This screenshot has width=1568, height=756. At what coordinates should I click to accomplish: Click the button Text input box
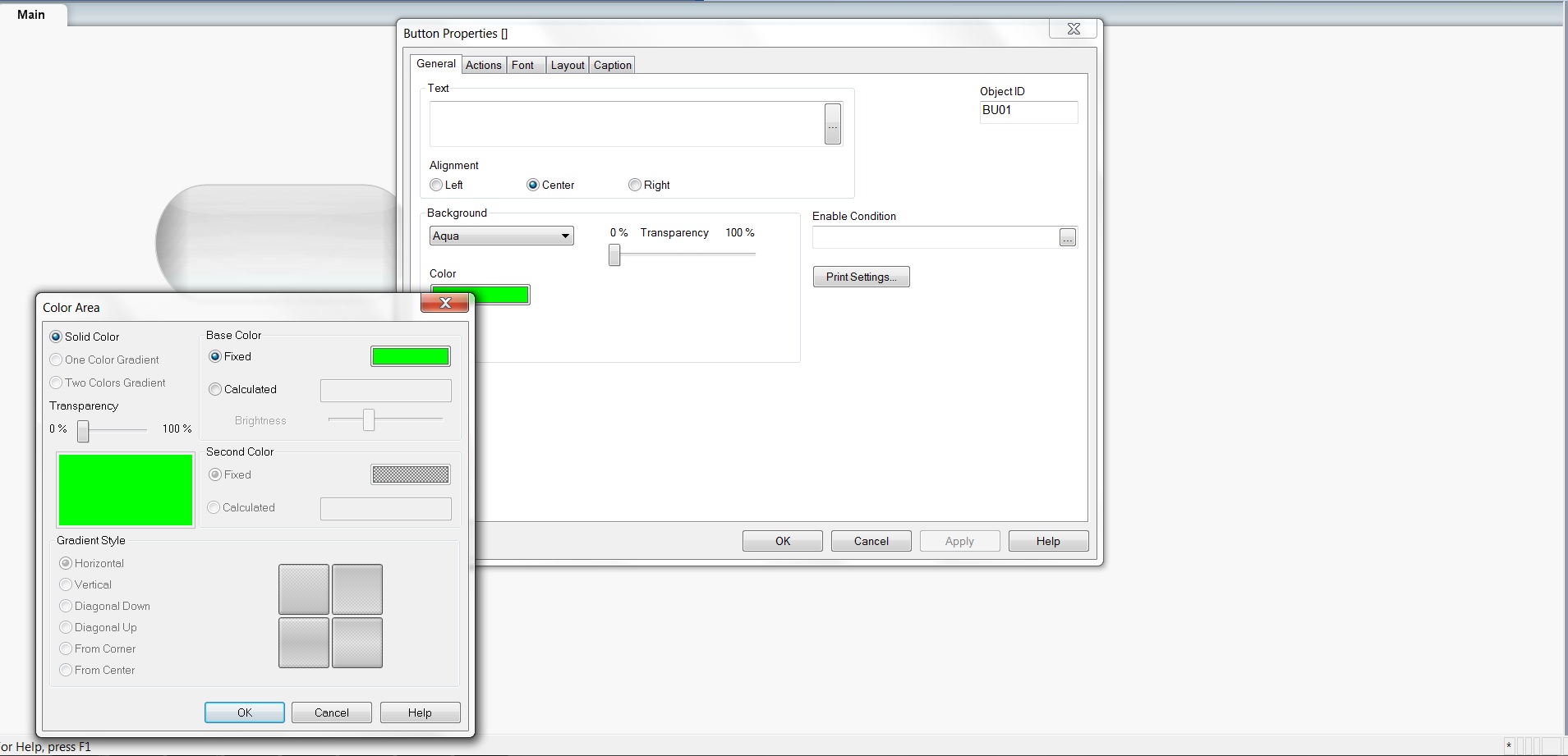tap(627, 124)
